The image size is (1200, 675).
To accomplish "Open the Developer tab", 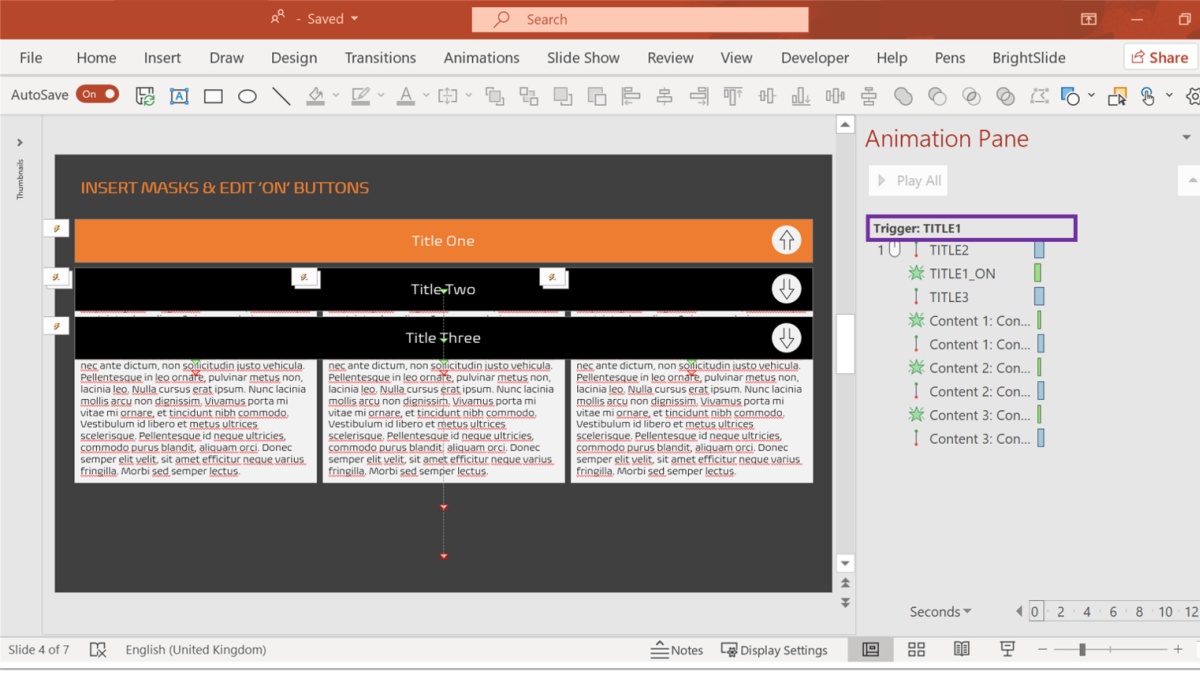I will (x=815, y=58).
